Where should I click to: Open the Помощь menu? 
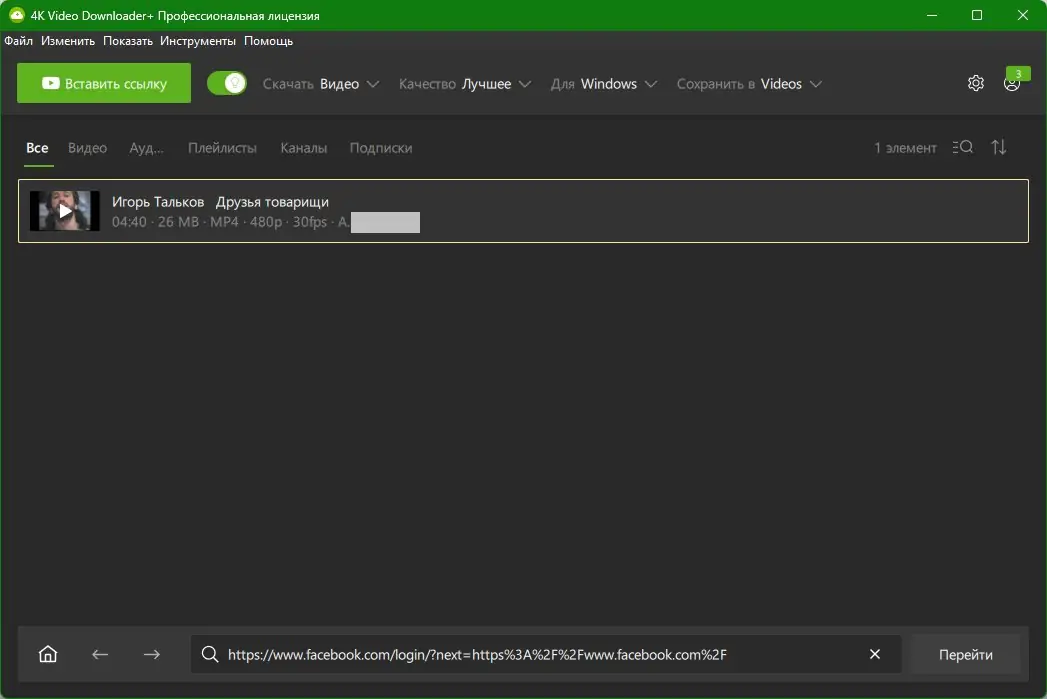click(x=268, y=41)
